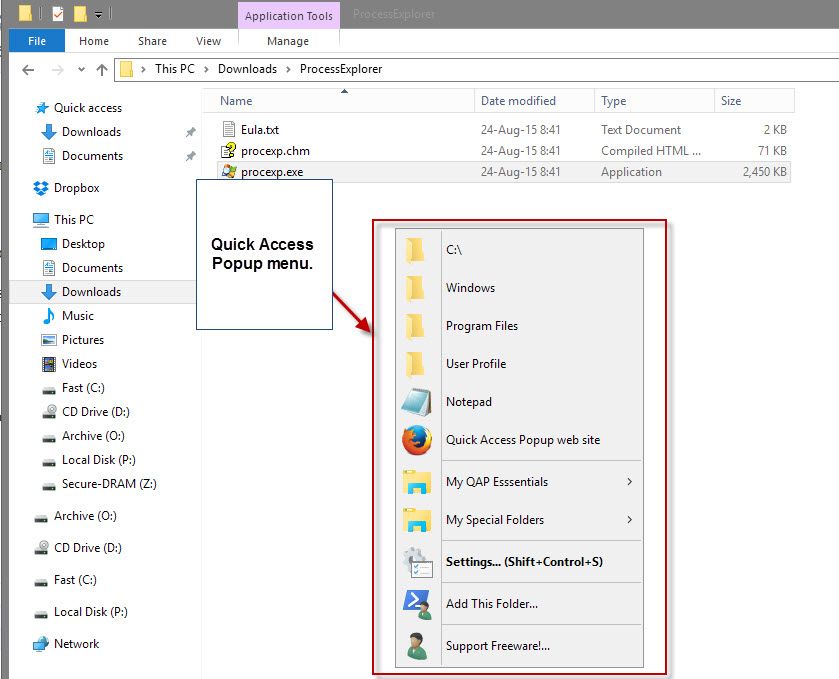Click the forward navigation arrow
This screenshot has width=839, height=679.
click(58, 70)
